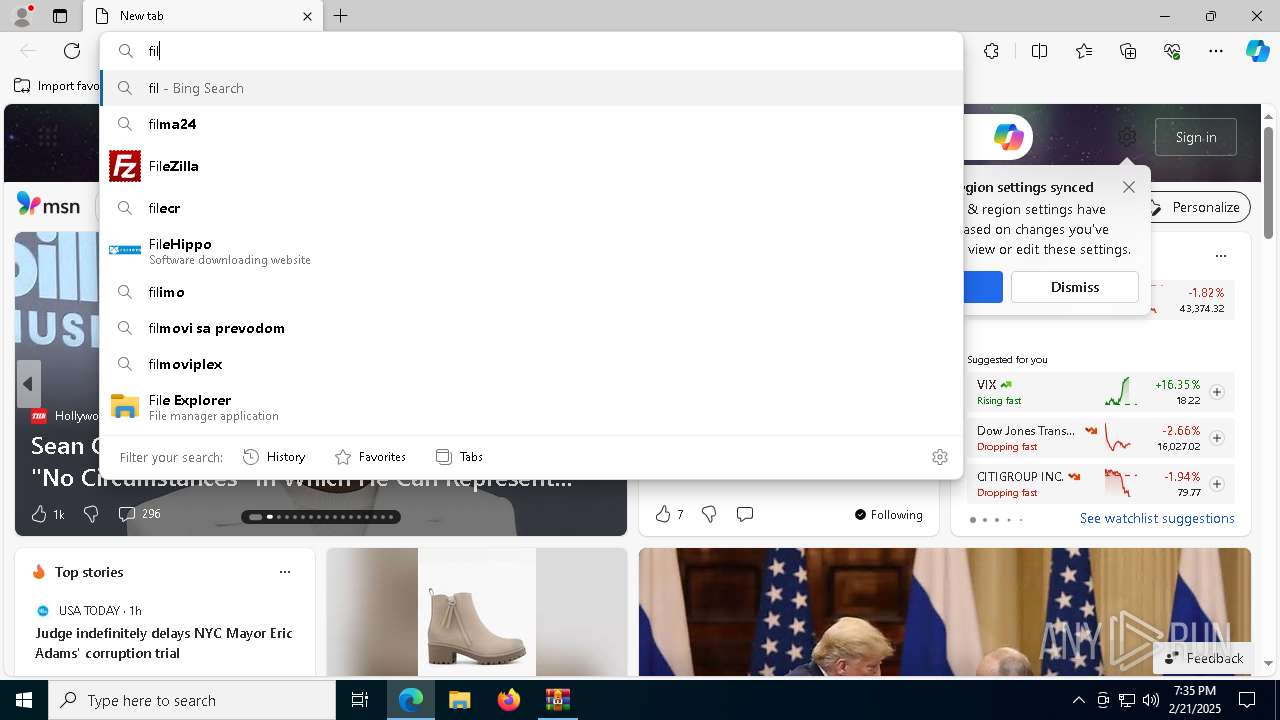
Task: Open See watchlist suggestions link
Action: 1157,518
